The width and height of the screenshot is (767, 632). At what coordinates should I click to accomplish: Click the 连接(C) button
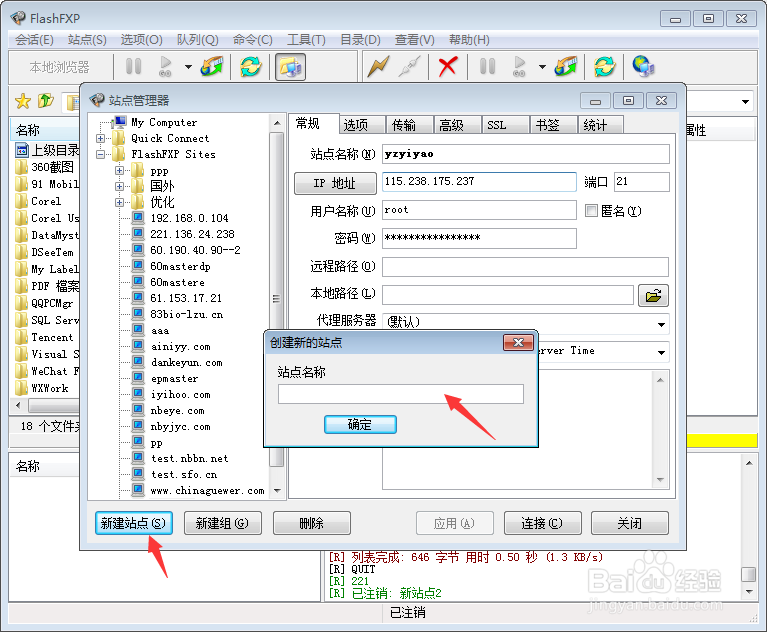point(542,523)
